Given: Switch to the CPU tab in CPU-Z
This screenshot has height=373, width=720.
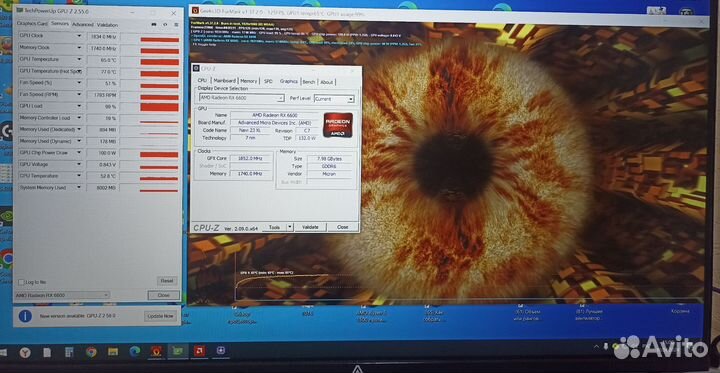Looking at the screenshot, I should [202, 80].
